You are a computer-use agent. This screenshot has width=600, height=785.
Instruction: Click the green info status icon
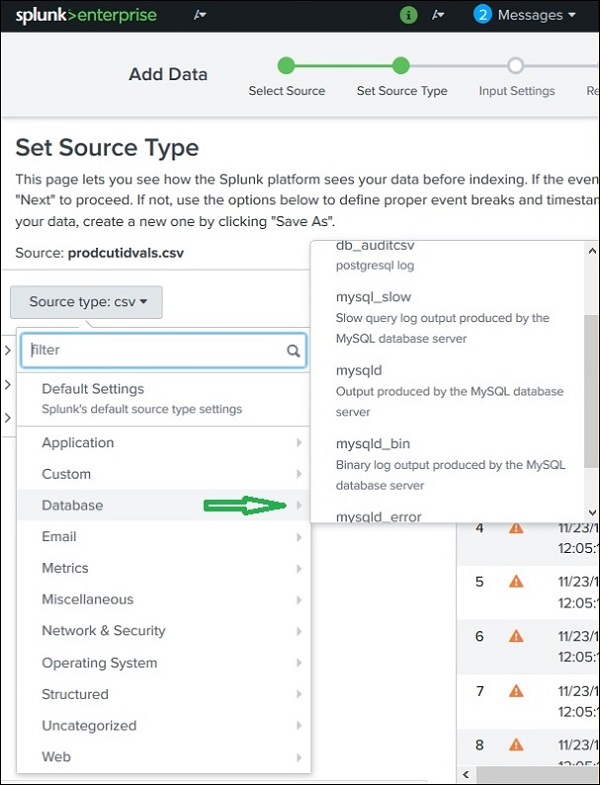point(408,15)
